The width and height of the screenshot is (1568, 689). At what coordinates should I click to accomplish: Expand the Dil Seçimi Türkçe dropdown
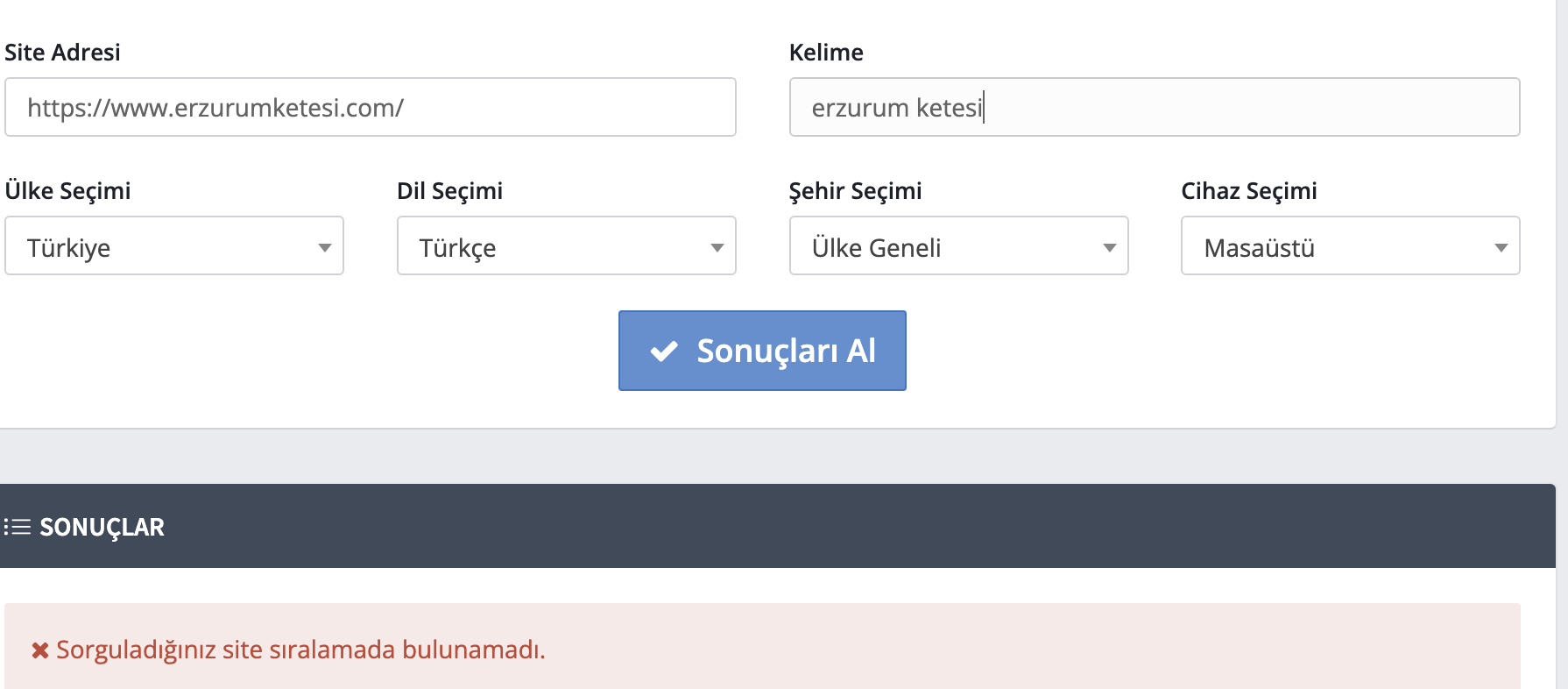point(566,245)
